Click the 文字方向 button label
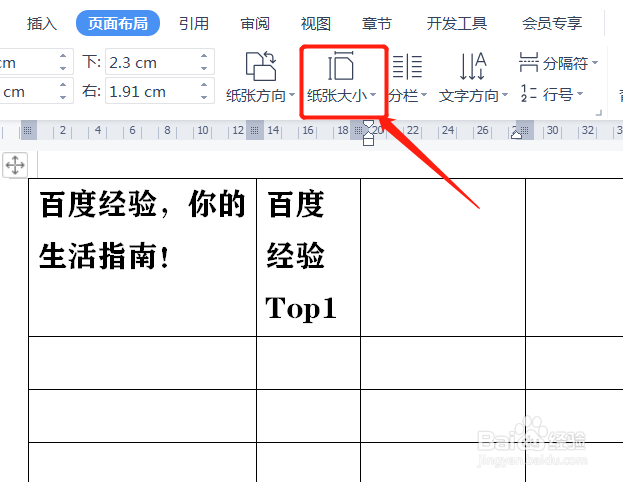 (x=469, y=95)
